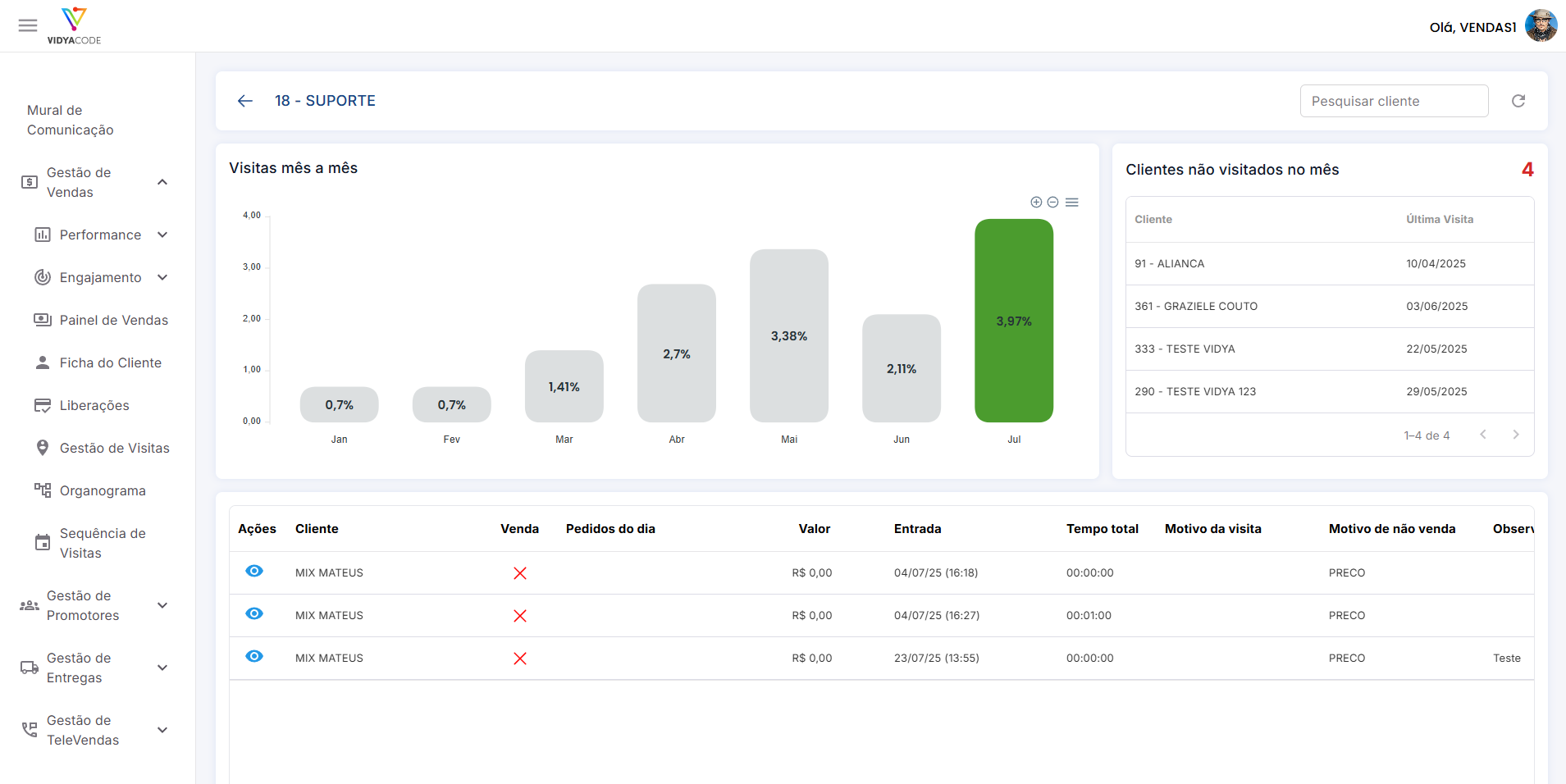Viewport: 1566px width, 784px height.
Task: Open Mural de Comunicação link
Action: coord(71,120)
